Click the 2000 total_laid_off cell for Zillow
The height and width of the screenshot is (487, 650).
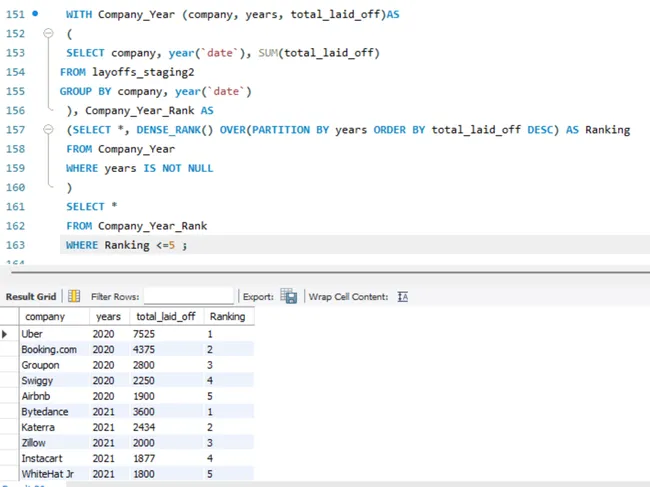[167, 443]
